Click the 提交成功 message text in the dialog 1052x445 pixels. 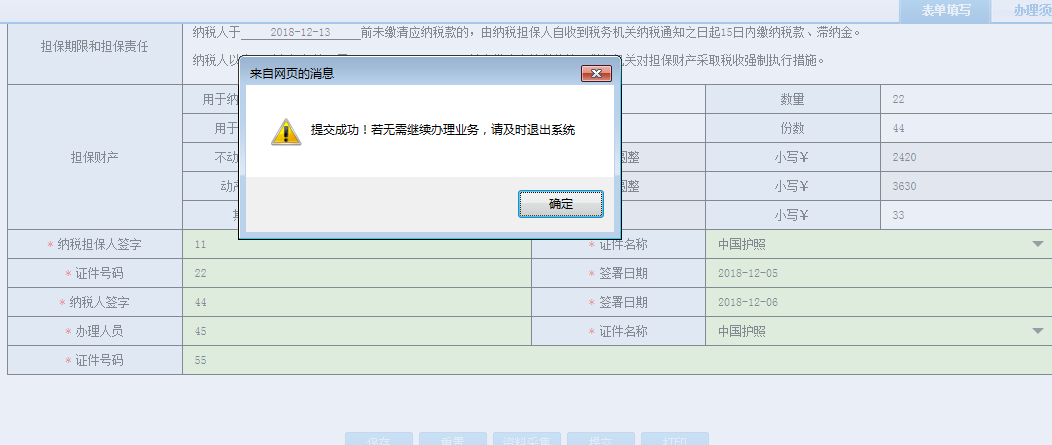[443, 130]
